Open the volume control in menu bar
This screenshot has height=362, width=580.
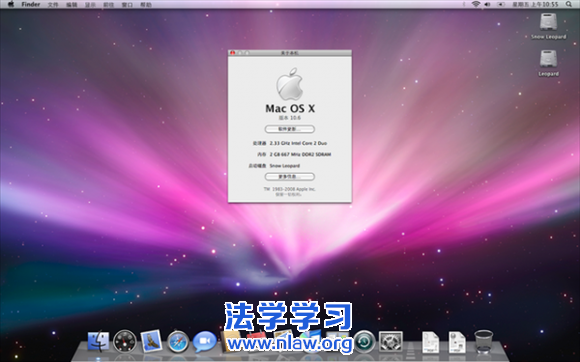click(488, 4)
